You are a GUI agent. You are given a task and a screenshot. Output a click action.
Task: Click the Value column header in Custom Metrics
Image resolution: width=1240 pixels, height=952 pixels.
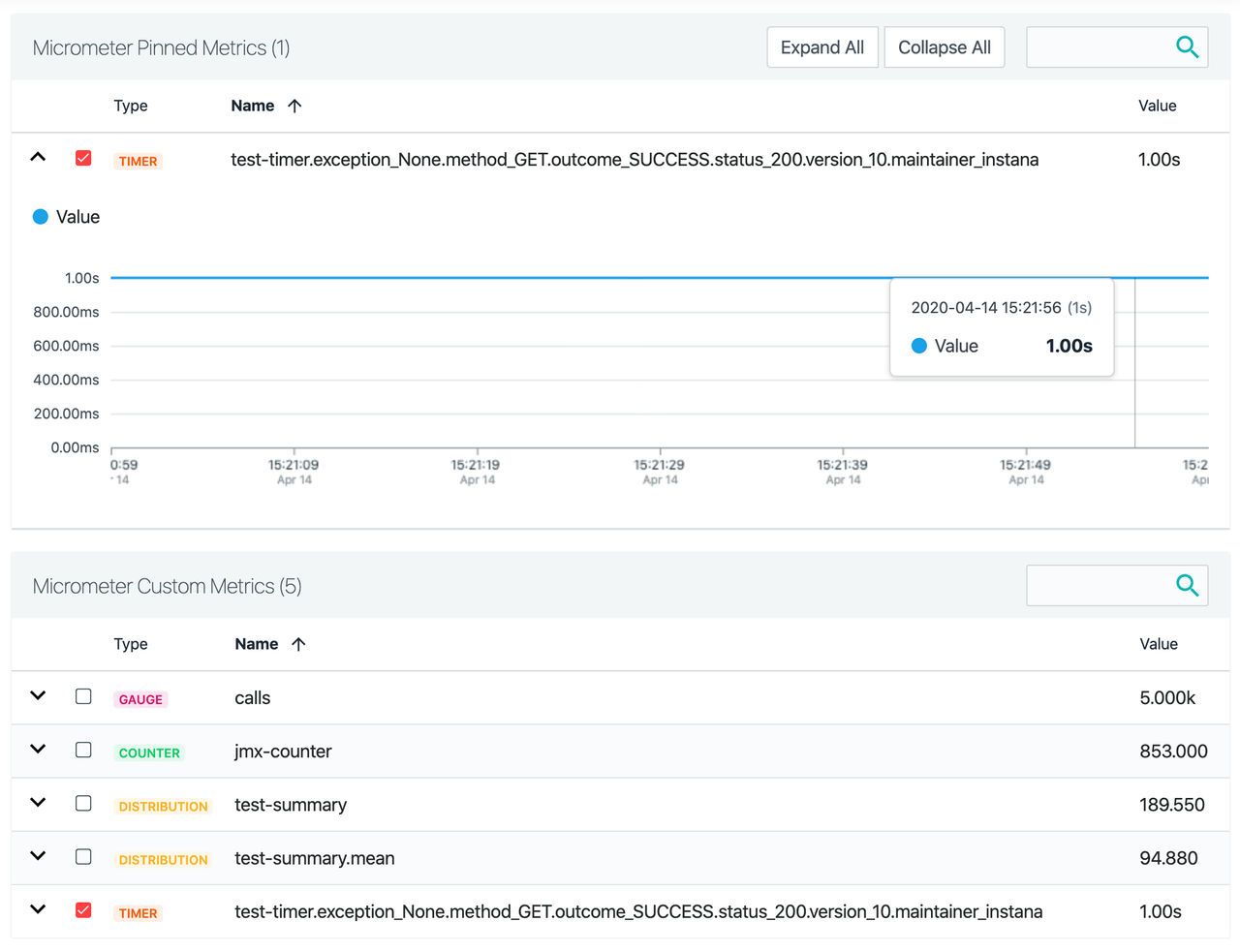(1159, 644)
